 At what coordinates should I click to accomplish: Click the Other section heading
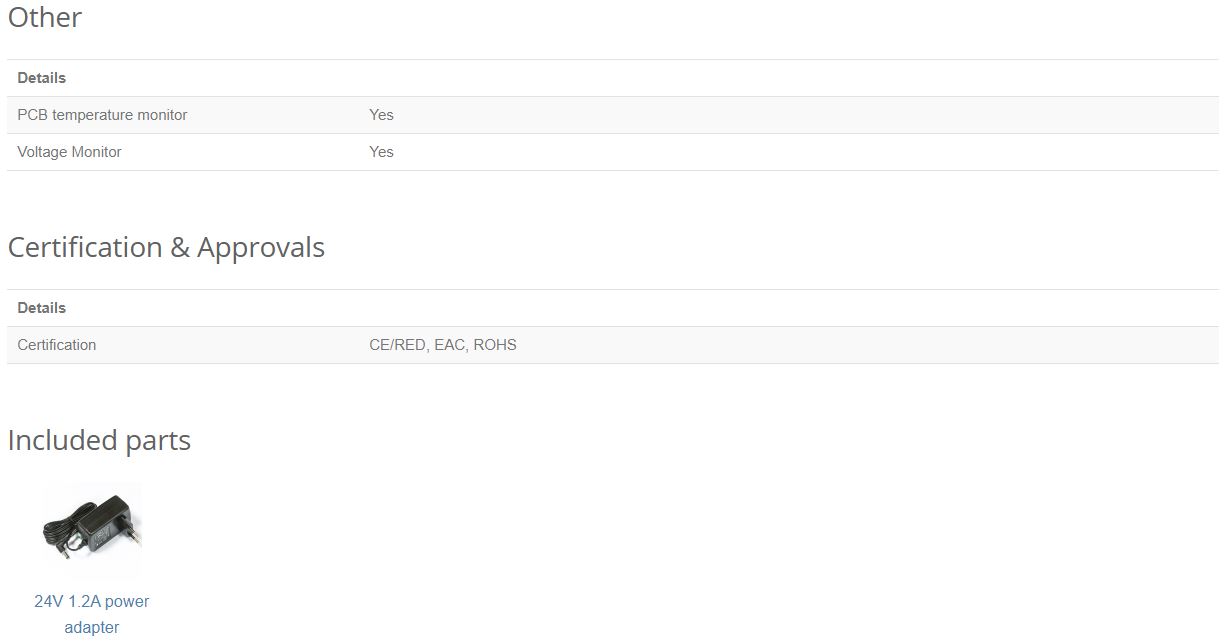click(x=45, y=17)
